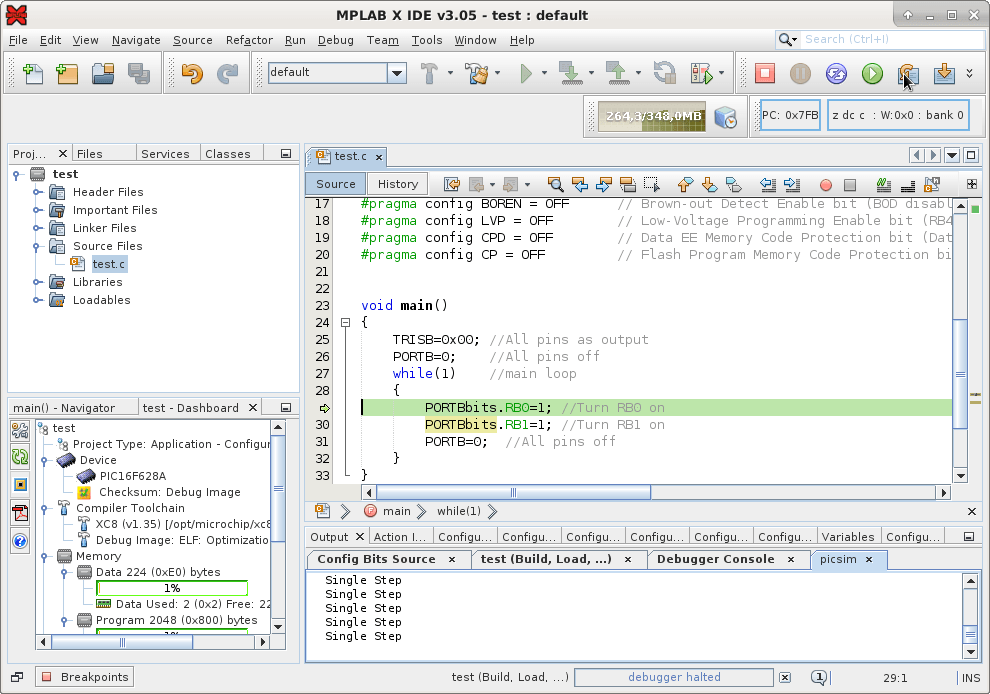Image resolution: width=990 pixels, height=694 pixels.
Task: Collapse the Source Files node
Action: (x=37, y=246)
